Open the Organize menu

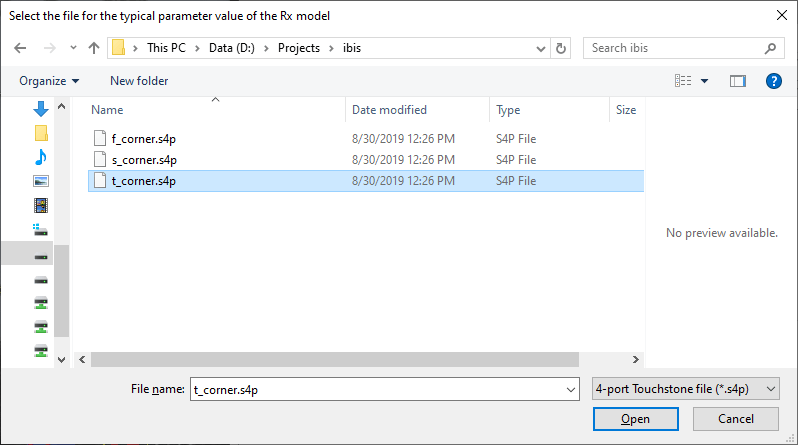(x=49, y=81)
